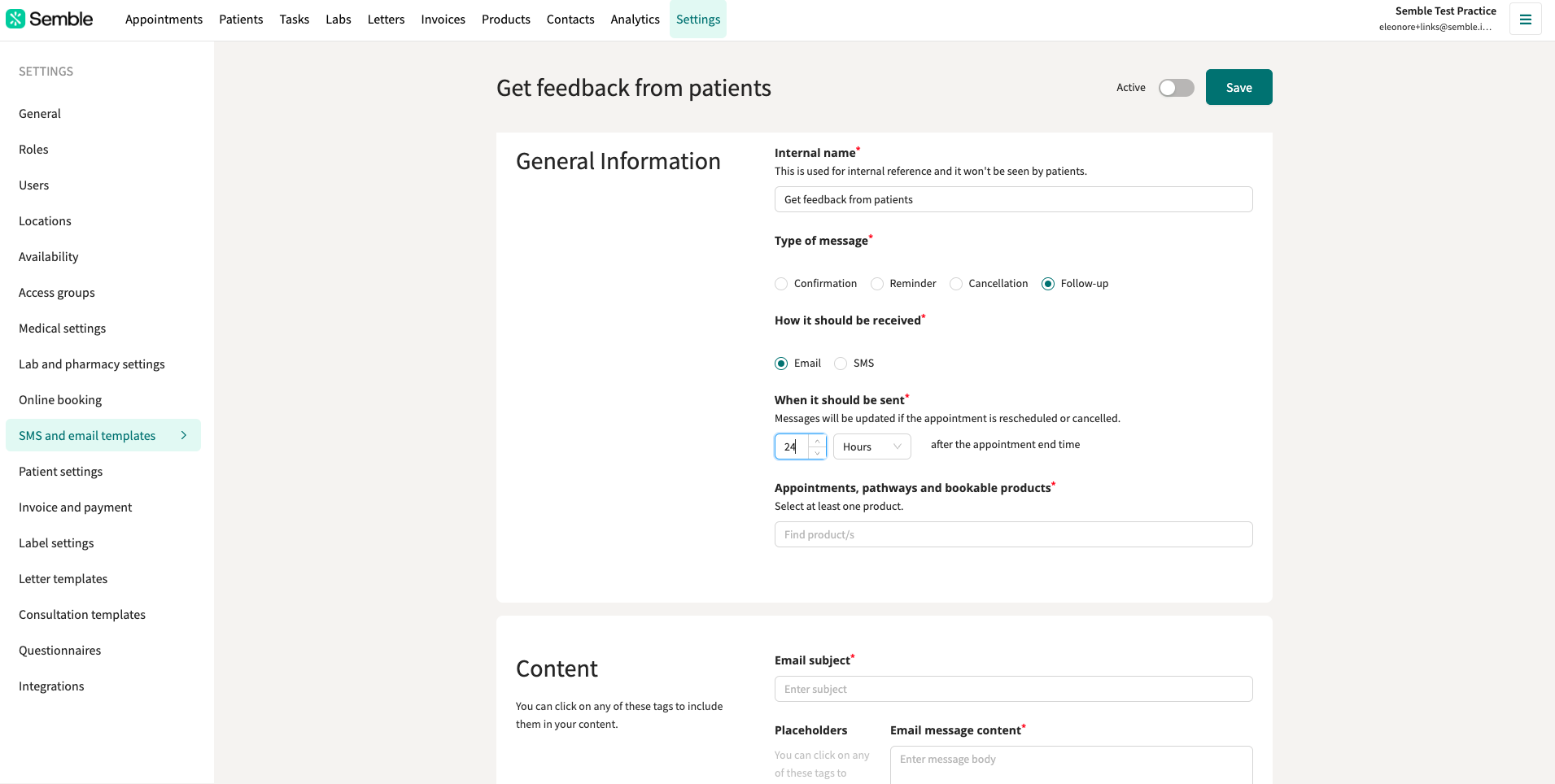Select the Reminder message type
The image size is (1555, 784).
click(x=877, y=284)
